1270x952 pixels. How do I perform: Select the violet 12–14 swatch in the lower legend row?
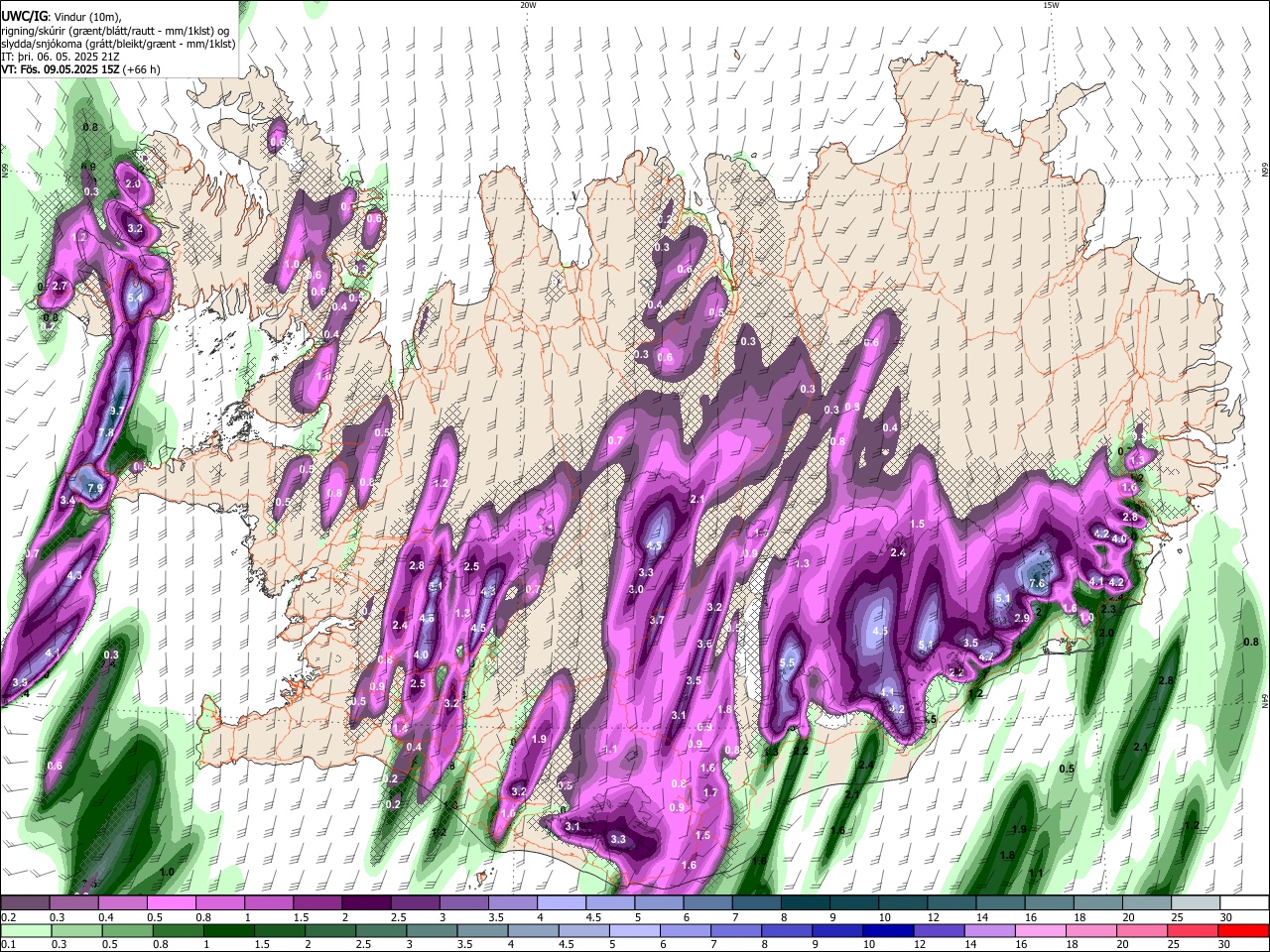[939, 930]
